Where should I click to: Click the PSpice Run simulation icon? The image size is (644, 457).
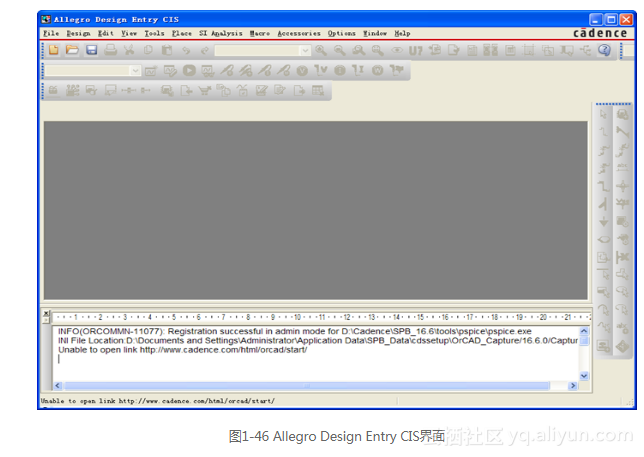click(189, 71)
